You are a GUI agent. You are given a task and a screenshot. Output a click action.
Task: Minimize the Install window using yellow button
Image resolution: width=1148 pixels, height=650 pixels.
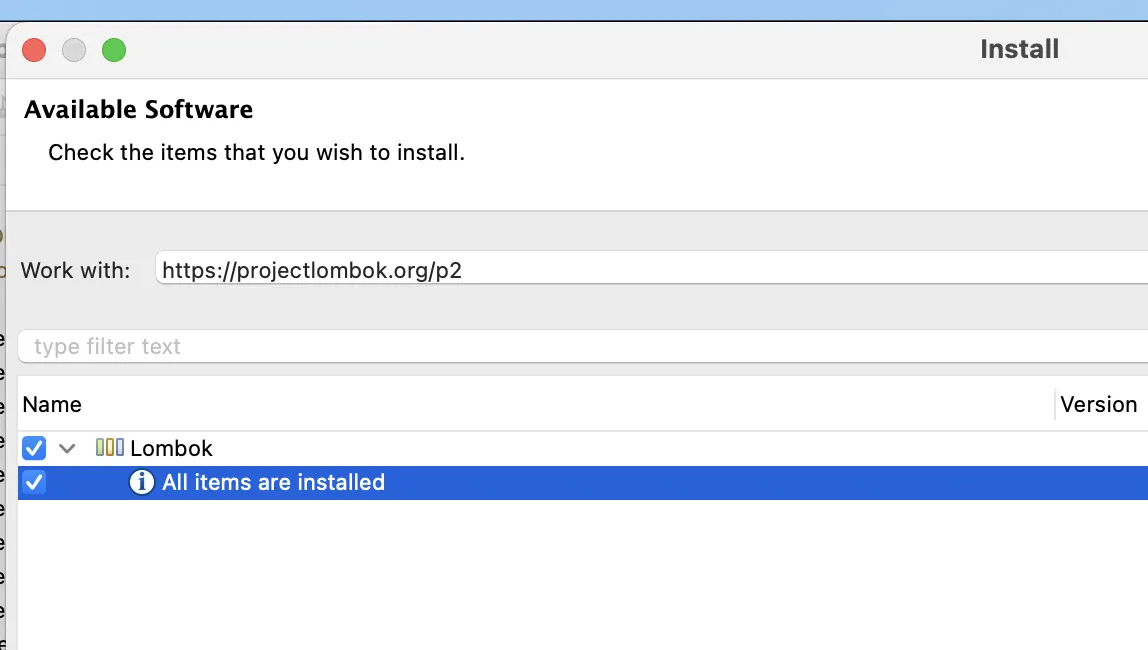74,49
